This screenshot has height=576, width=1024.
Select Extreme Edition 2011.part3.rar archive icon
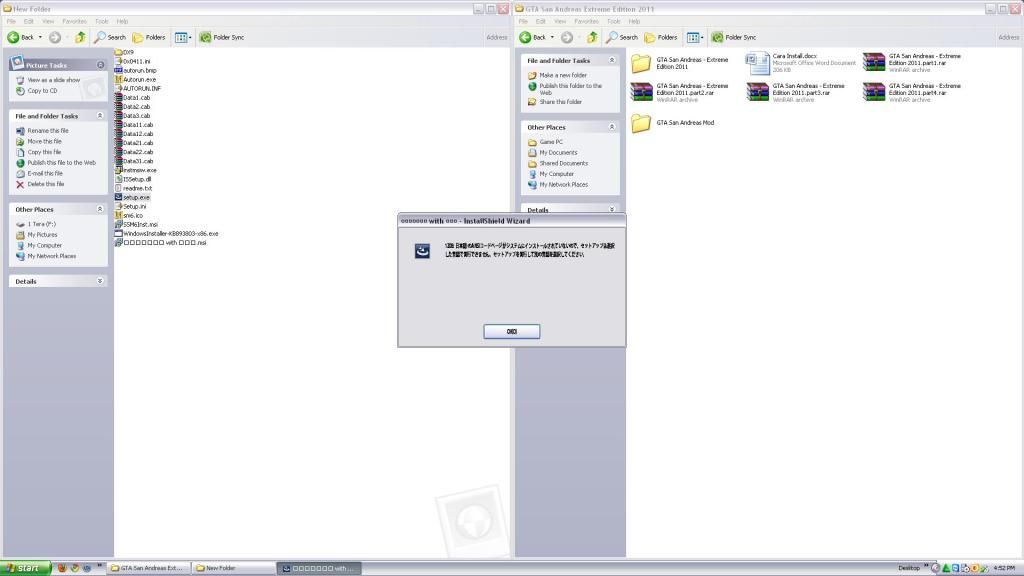758,92
